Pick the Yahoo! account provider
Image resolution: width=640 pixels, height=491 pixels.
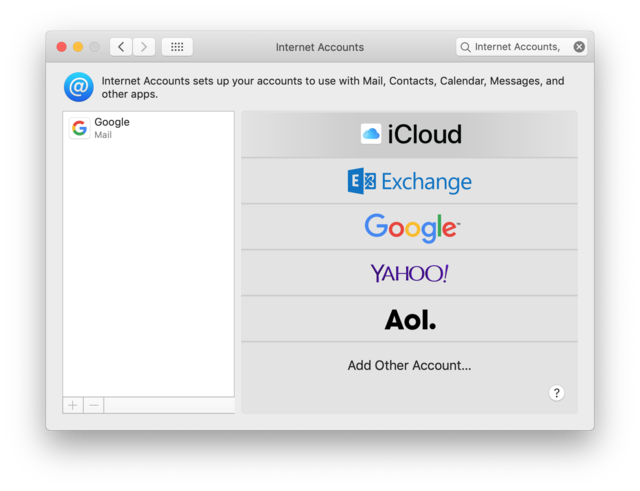[x=409, y=273]
